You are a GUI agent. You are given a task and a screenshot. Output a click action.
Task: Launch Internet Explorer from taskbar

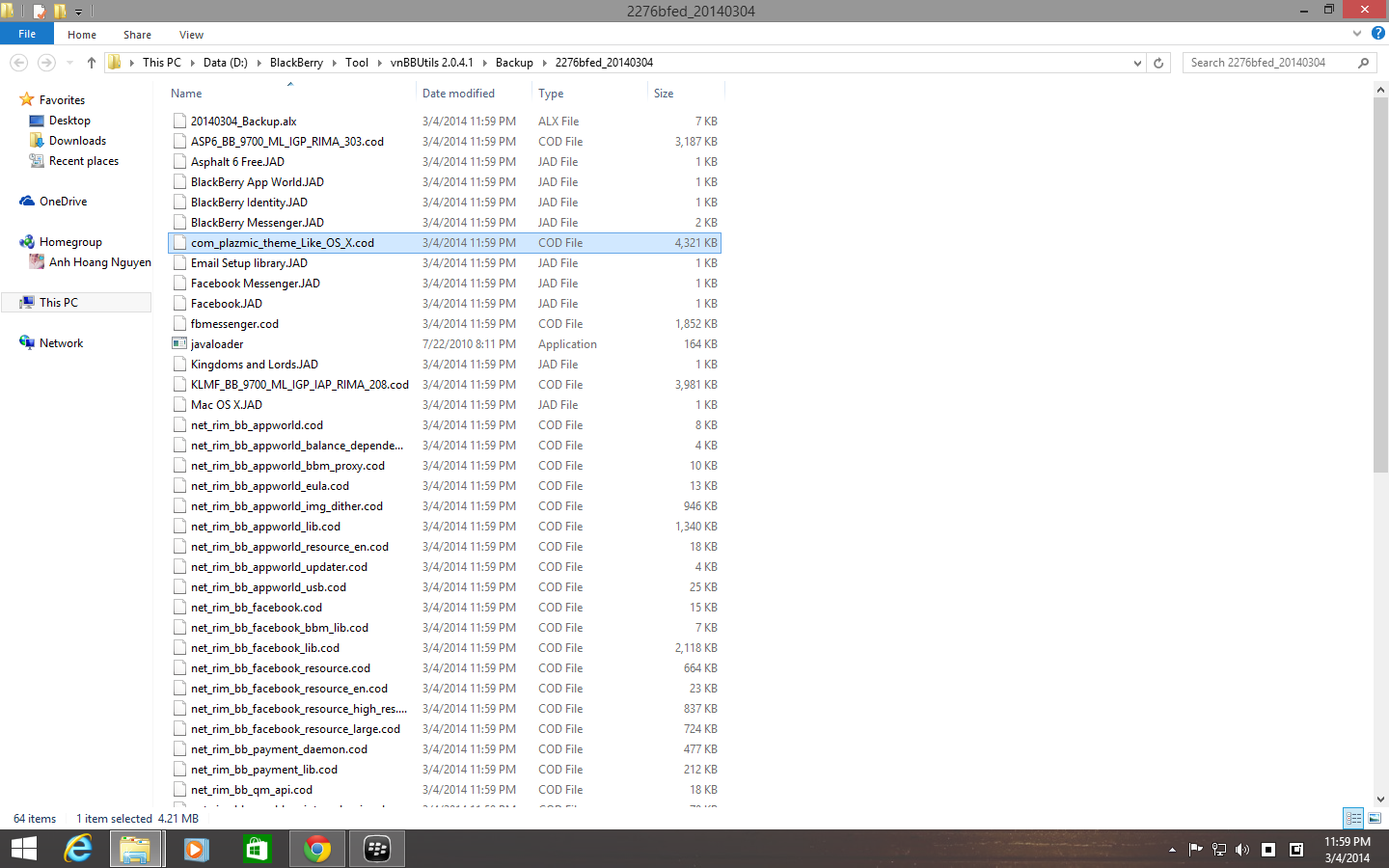pyautogui.click(x=77, y=849)
